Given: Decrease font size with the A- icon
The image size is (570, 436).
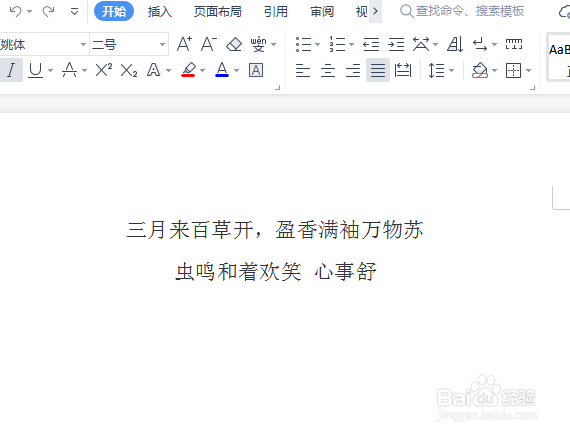Looking at the screenshot, I should tap(209, 44).
